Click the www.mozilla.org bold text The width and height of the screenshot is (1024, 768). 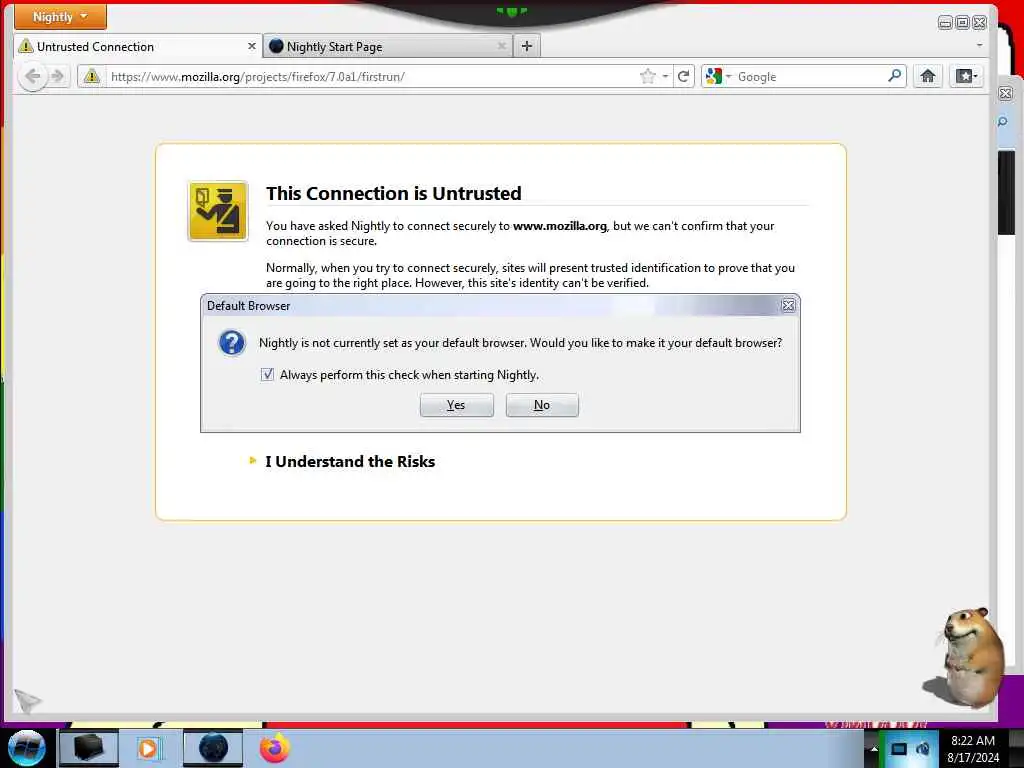point(560,226)
